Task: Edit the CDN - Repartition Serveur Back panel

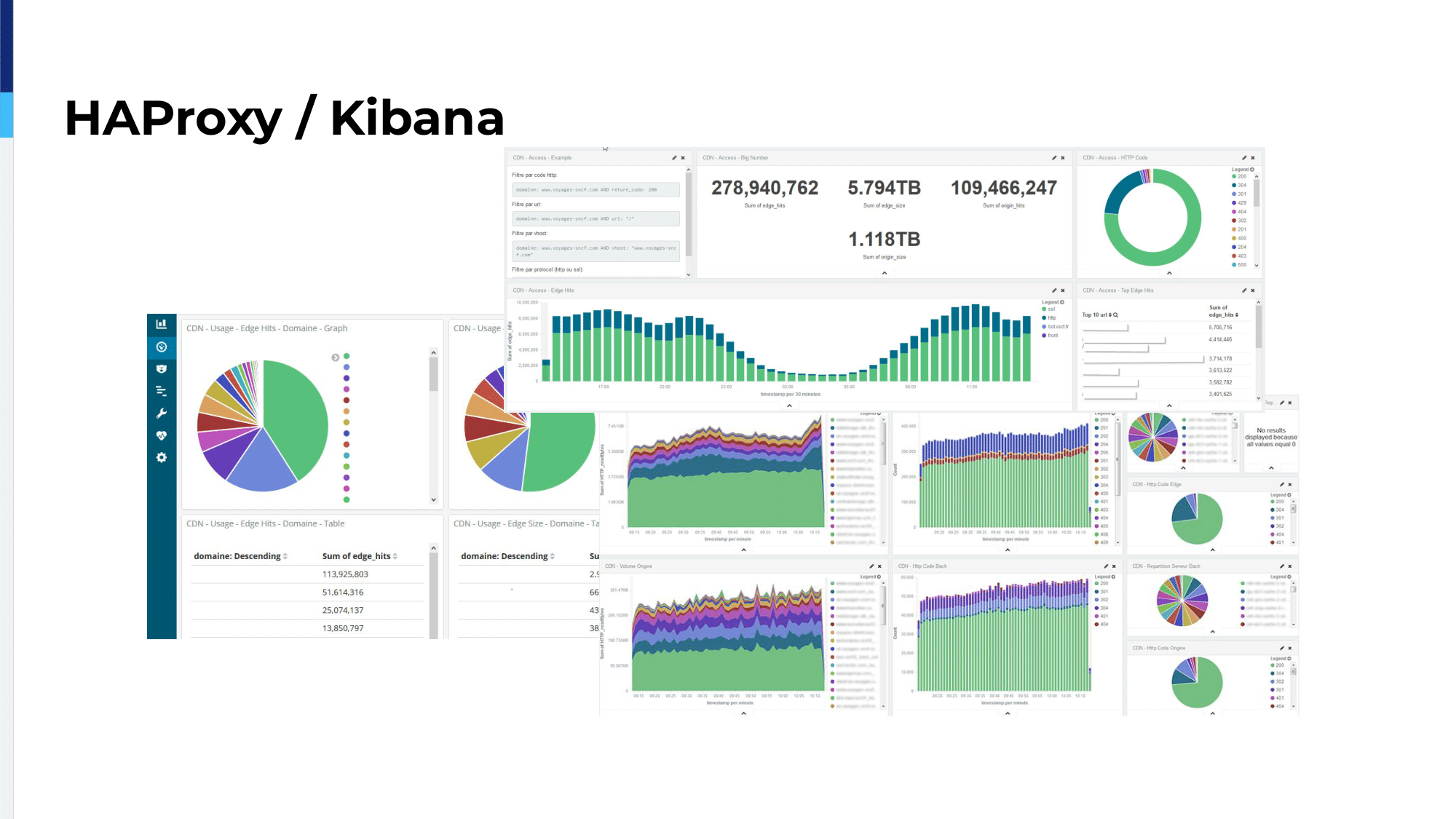Action: 1282,566
